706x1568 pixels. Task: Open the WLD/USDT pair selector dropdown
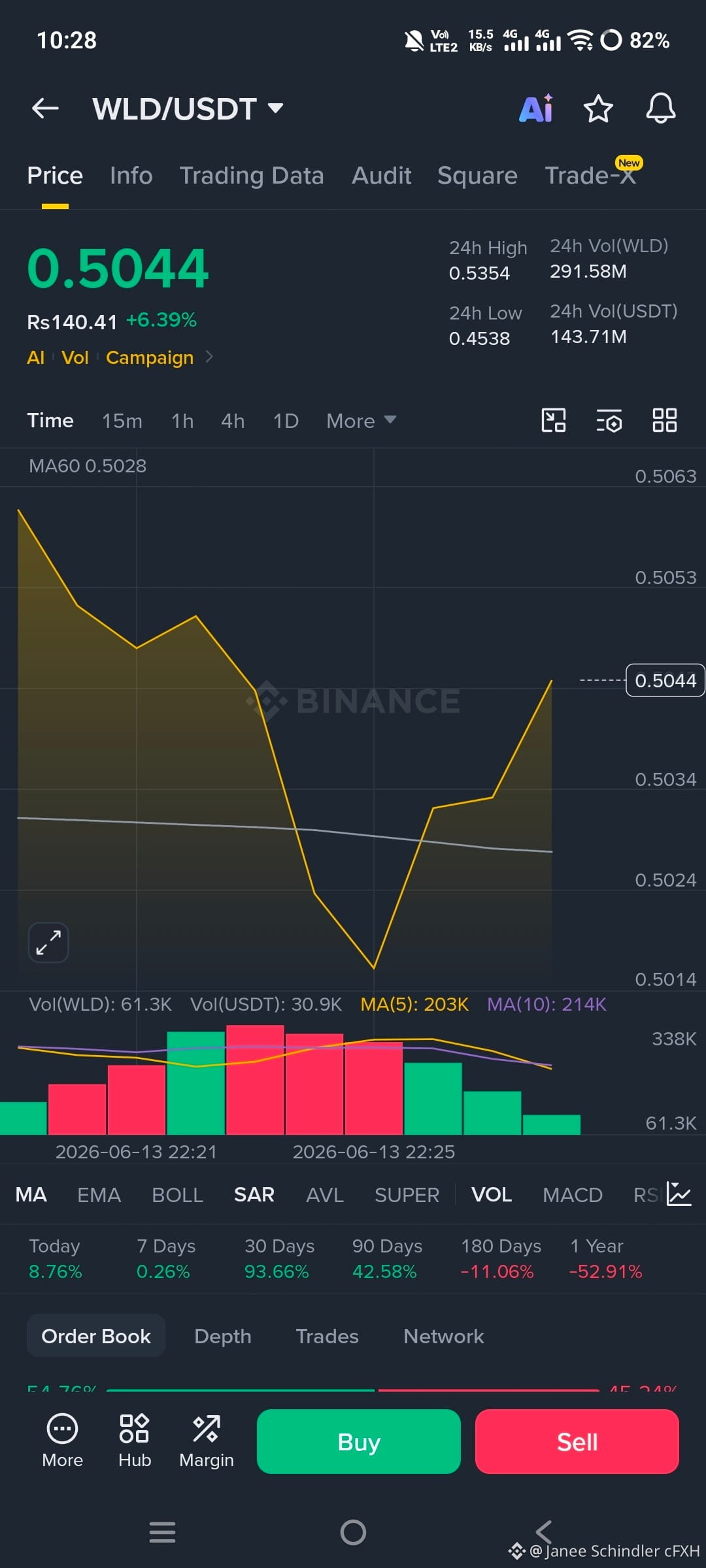click(x=188, y=108)
